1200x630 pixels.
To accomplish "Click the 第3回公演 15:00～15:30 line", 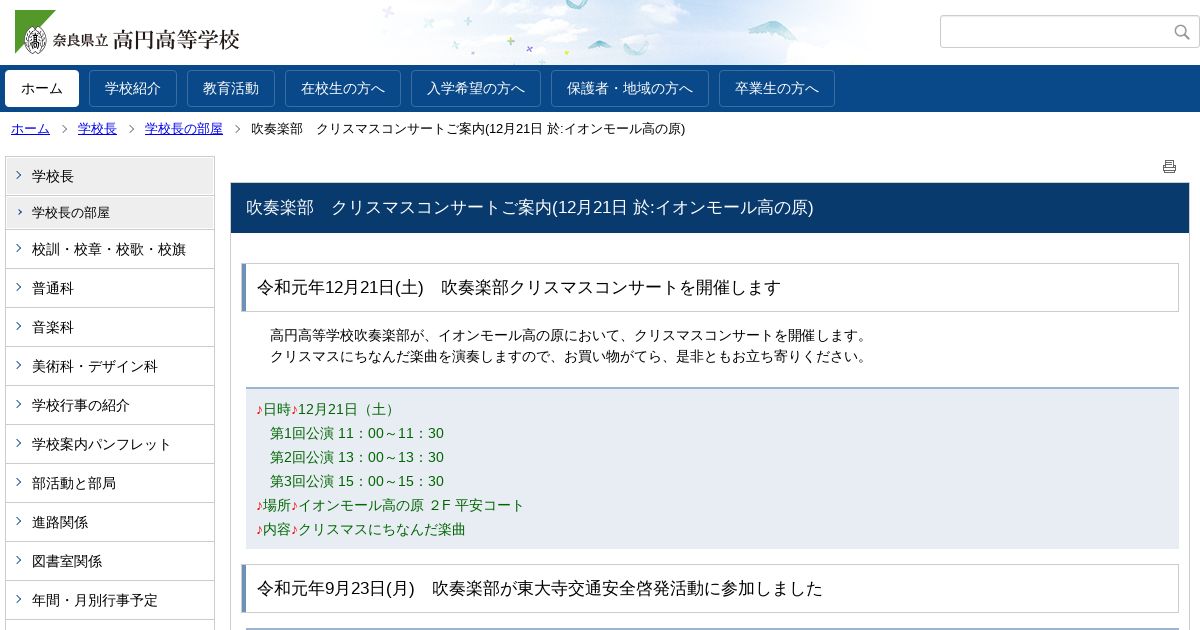I will pos(357,481).
